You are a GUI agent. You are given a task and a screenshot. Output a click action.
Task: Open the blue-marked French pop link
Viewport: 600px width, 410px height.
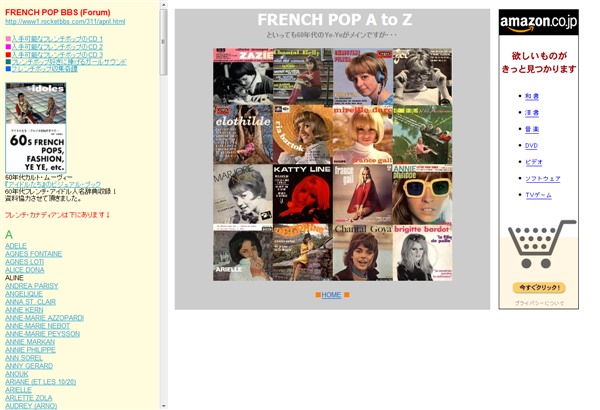(44, 69)
